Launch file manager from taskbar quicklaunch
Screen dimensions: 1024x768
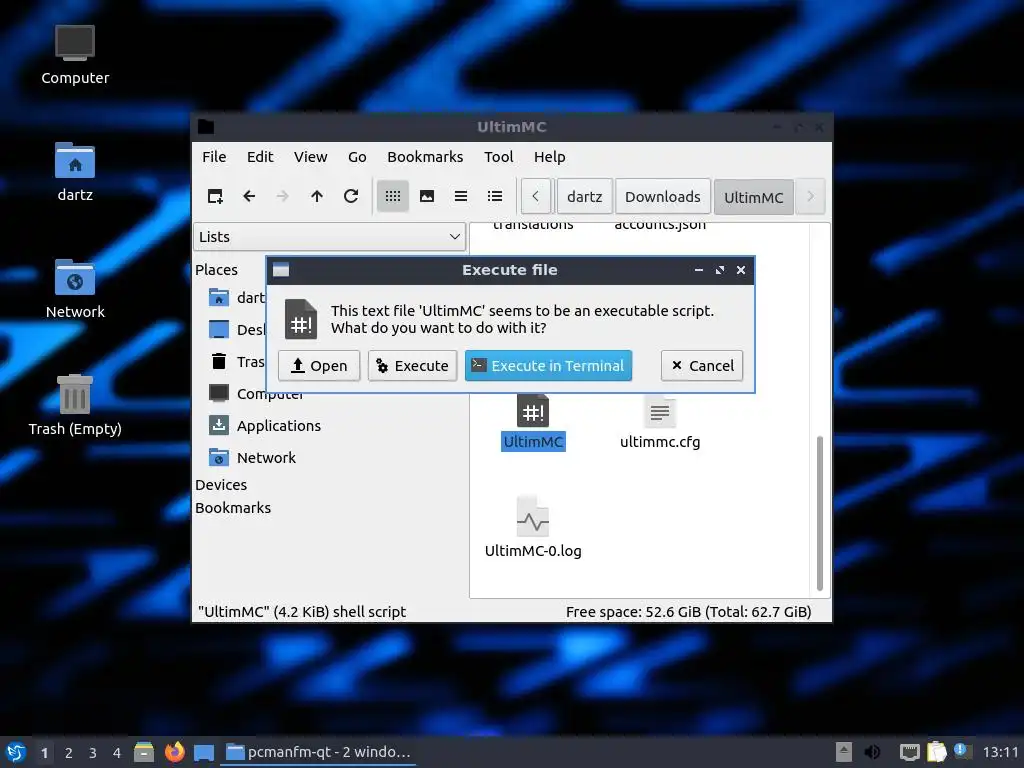144,752
